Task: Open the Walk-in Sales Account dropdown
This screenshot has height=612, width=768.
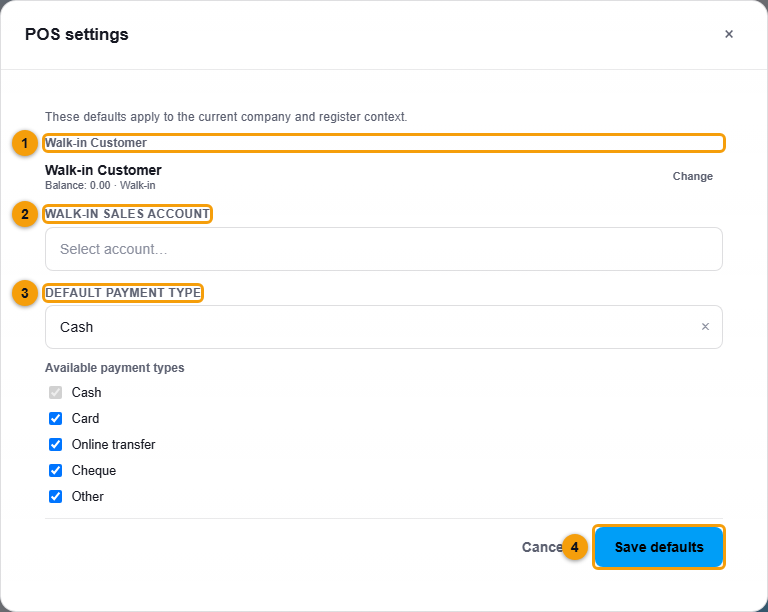Action: [384, 249]
